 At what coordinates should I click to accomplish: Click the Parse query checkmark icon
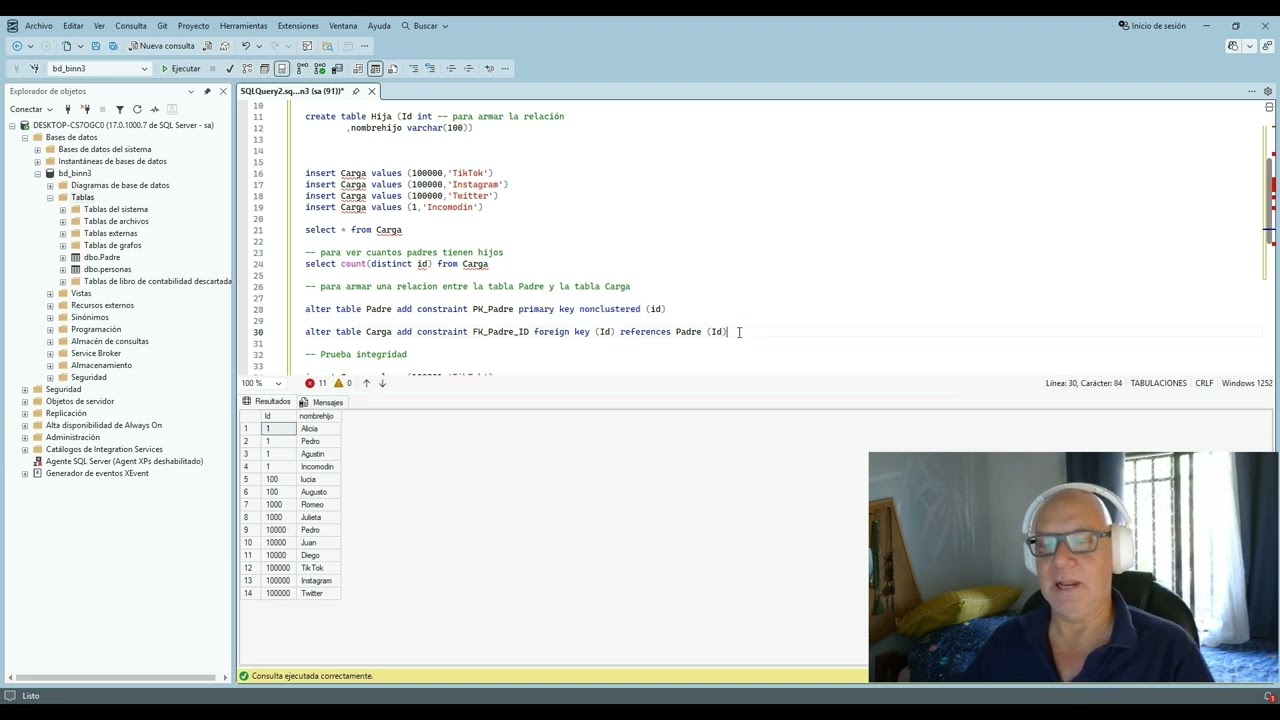click(x=229, y=69)
